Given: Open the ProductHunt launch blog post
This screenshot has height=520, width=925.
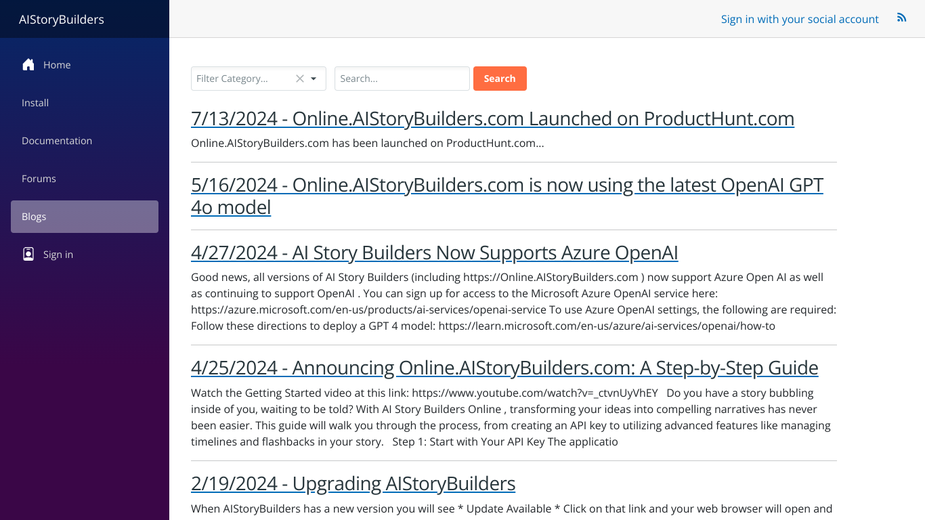Looking at the screenshot, I should [x=493, y=119].
